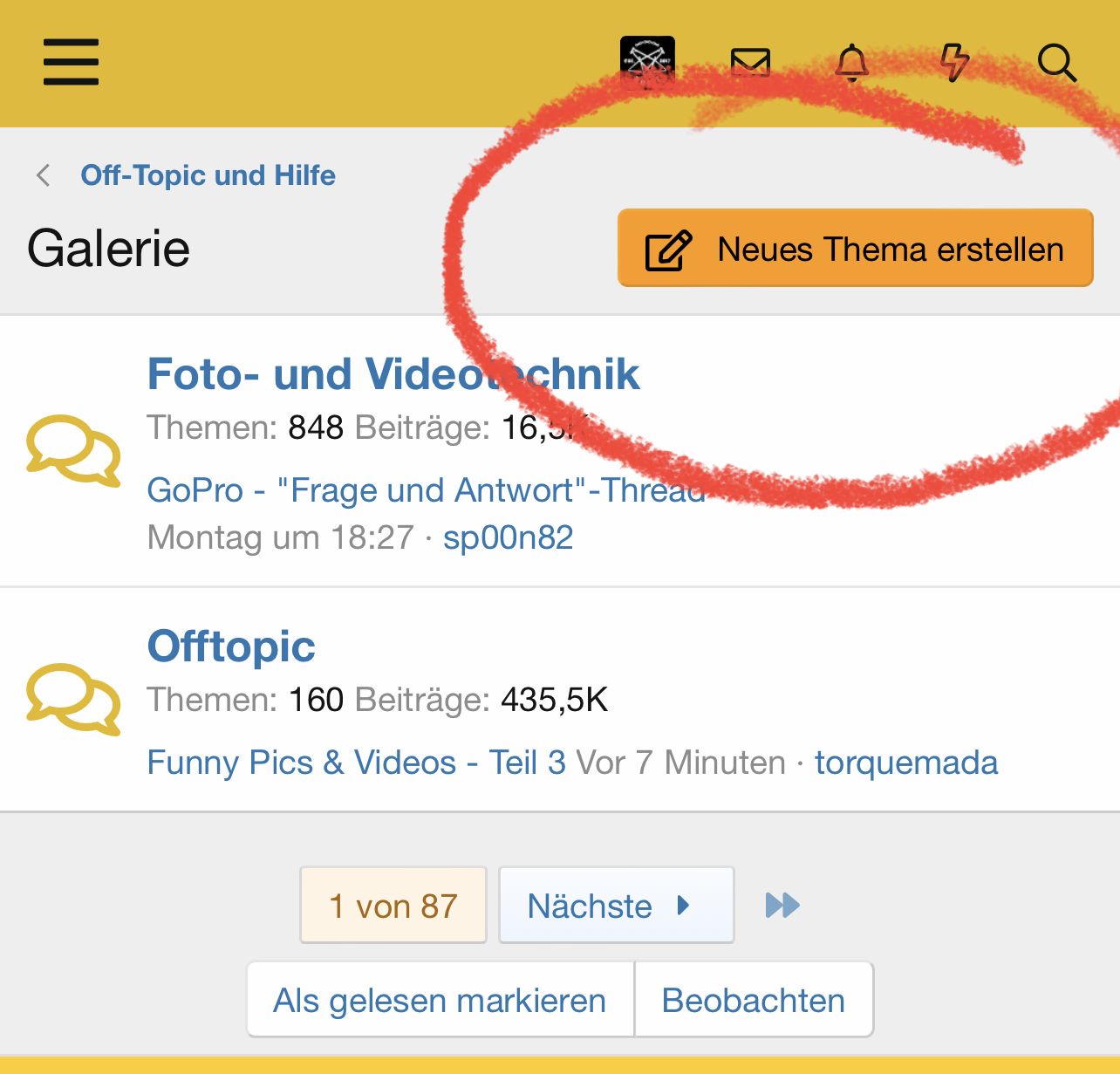View user sp00n82's profile
The image size is (1120, 1074).
508,537
